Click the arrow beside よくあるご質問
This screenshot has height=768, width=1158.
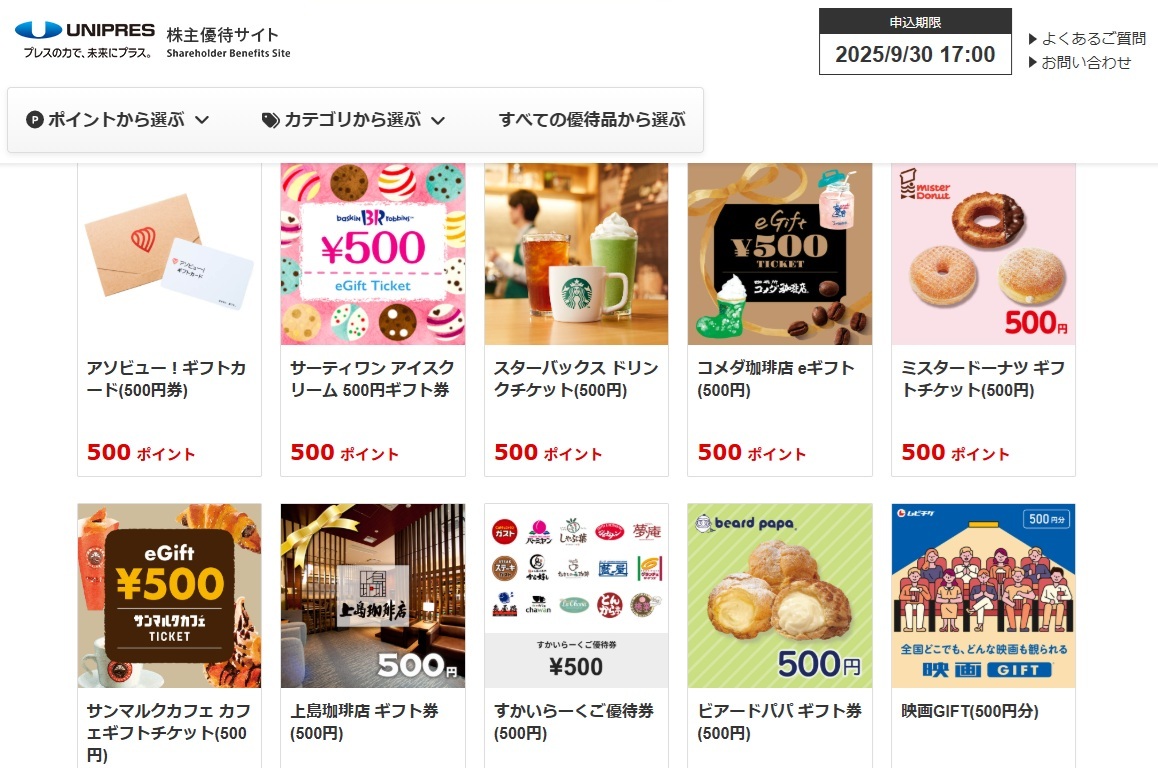pyautogui.click(x=1033, y=39)
